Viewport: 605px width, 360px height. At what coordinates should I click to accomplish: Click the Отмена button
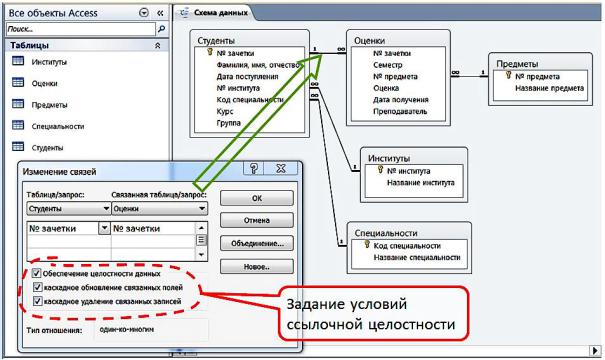257,221
